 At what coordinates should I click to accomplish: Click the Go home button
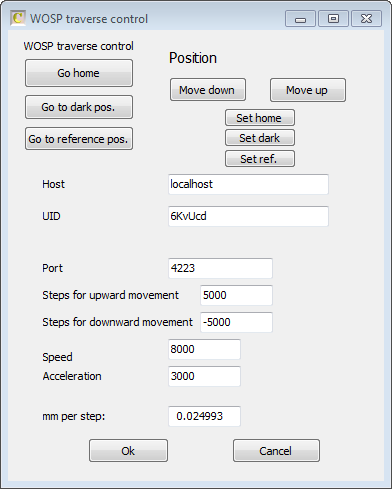click(x=79, y=73)
